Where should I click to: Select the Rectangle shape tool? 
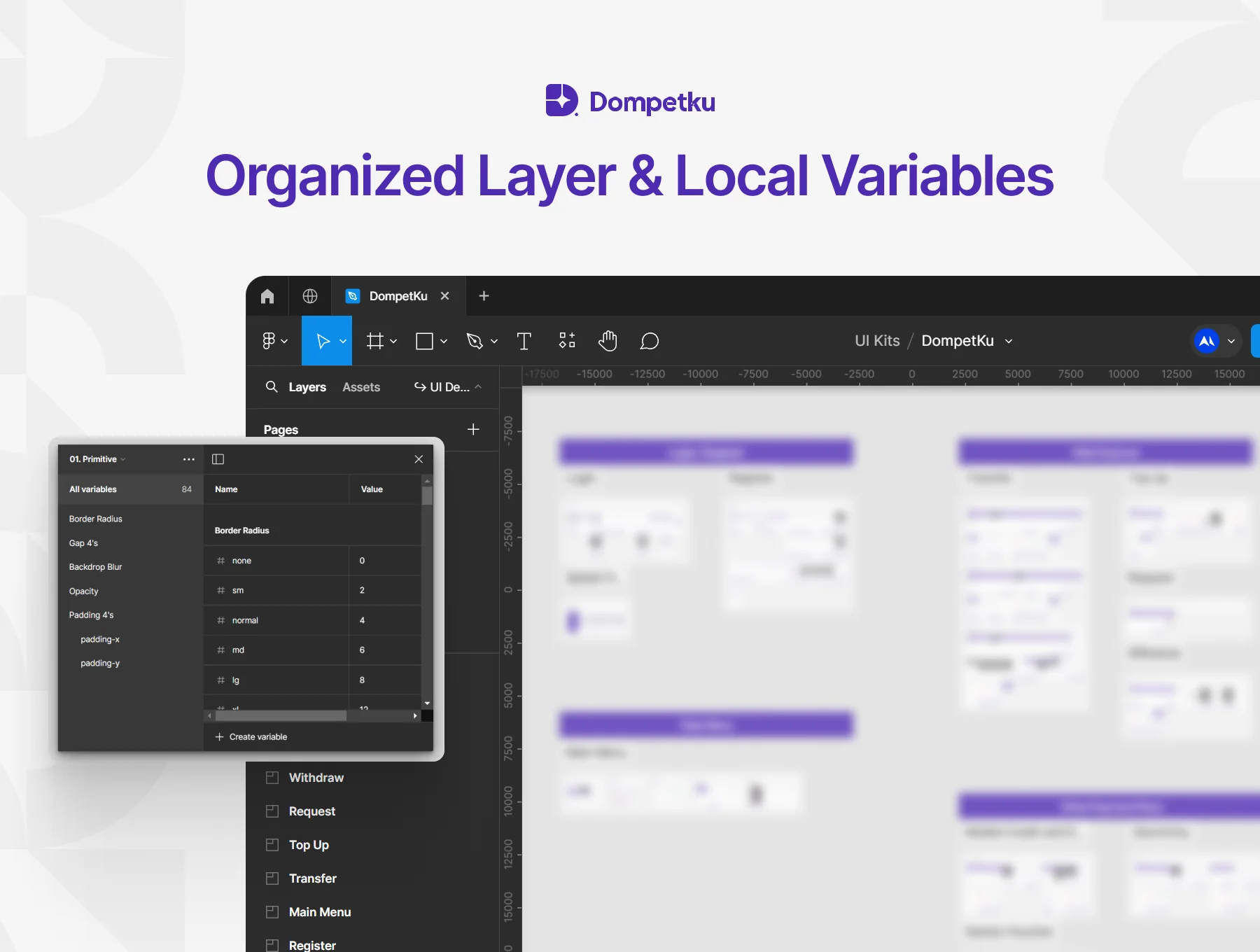tap(424, 341)
